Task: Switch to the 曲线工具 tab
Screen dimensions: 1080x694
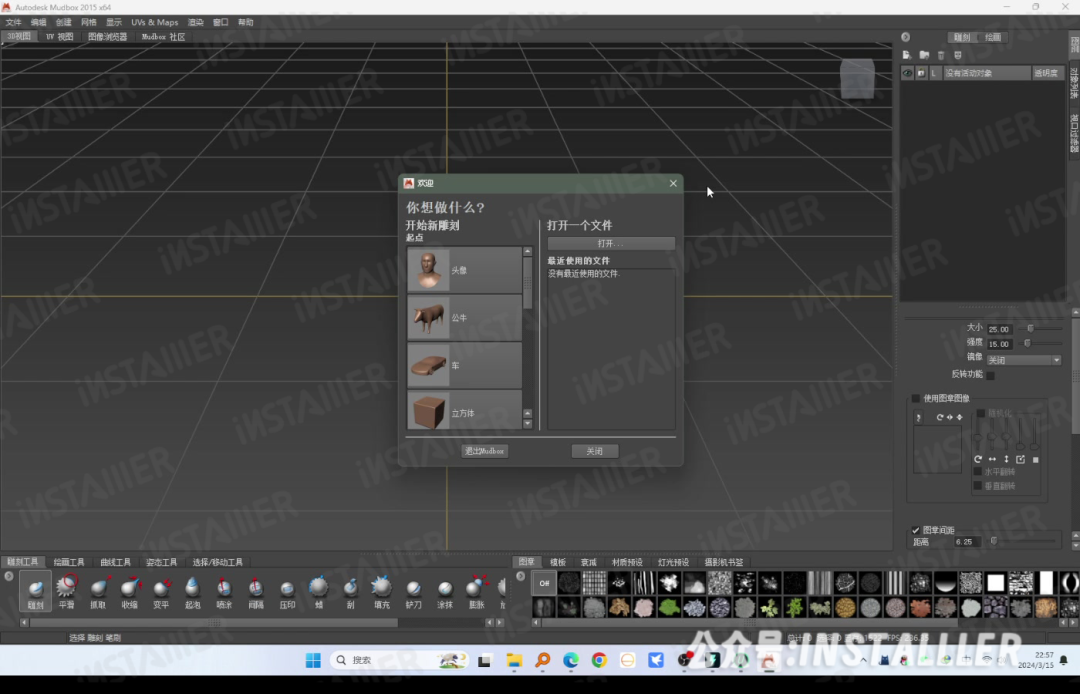Action: (115, 562)
